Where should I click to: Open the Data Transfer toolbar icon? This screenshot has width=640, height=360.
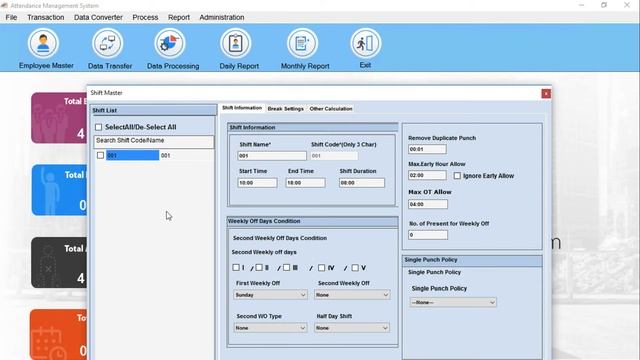(108, 43)
